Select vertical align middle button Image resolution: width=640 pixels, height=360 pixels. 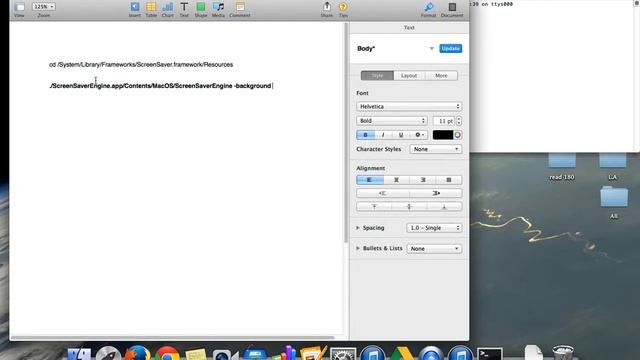click(x=409, y=207)
